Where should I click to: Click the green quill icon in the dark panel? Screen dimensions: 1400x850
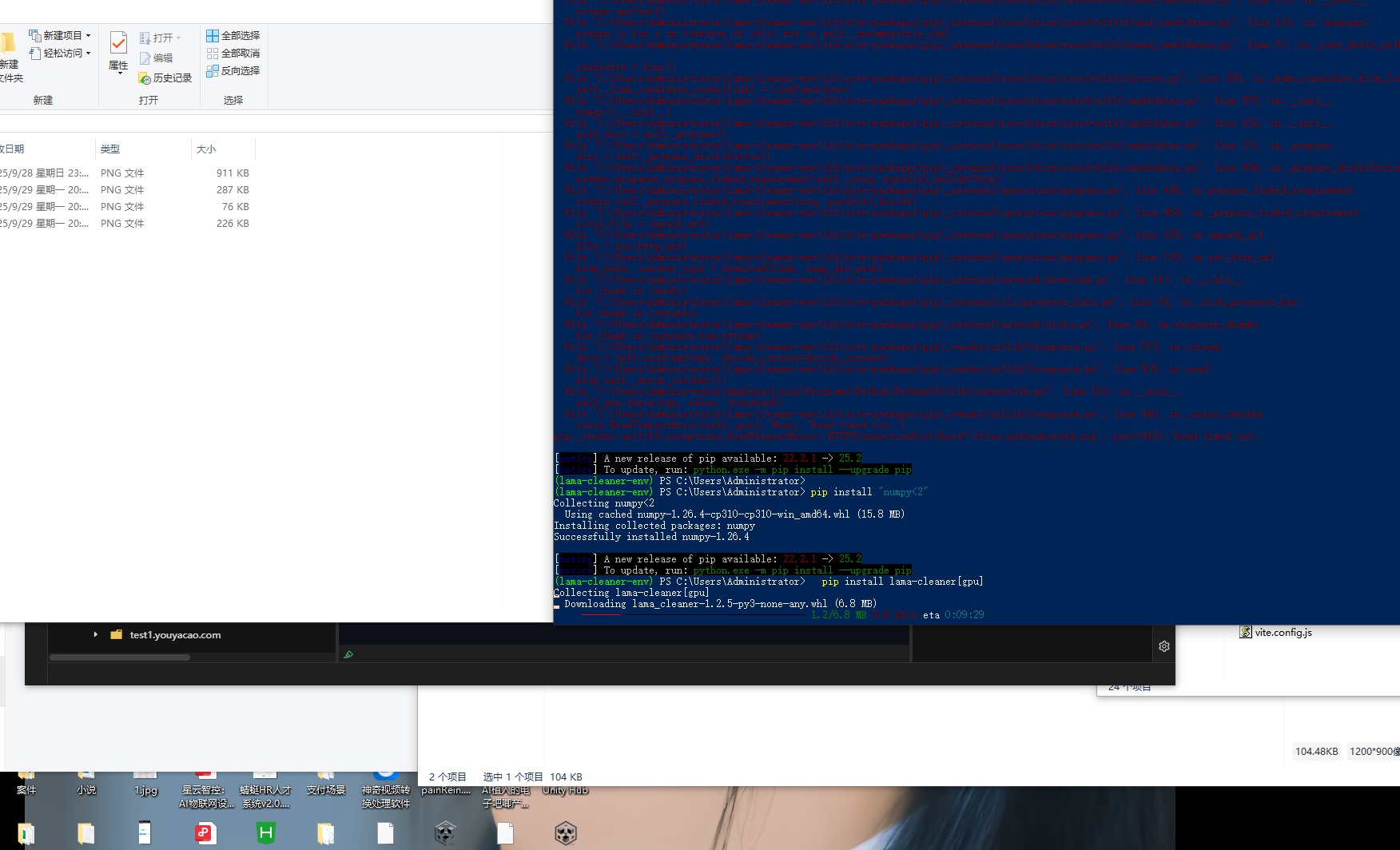pos(348,654)
